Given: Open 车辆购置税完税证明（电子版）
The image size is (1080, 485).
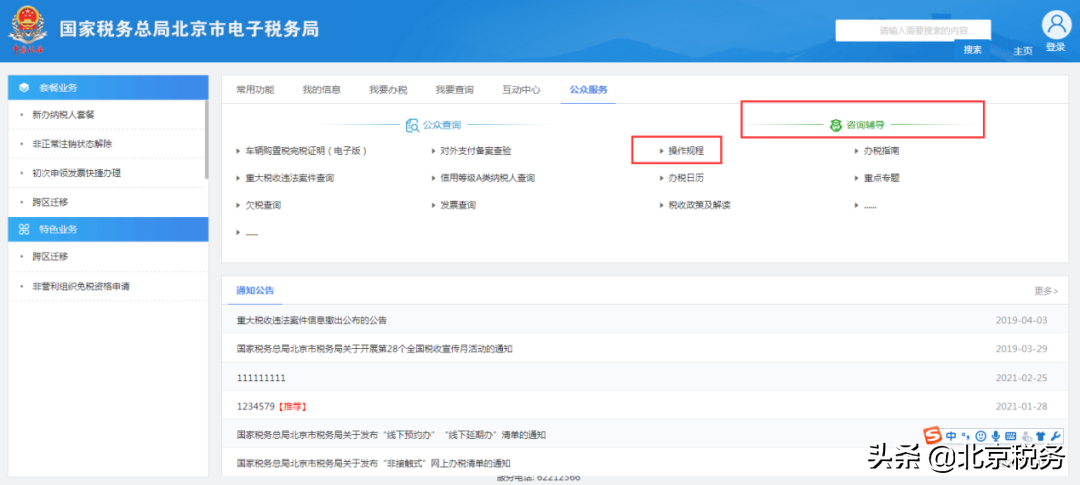Looking at the screenshot, I should coord(306,150).
